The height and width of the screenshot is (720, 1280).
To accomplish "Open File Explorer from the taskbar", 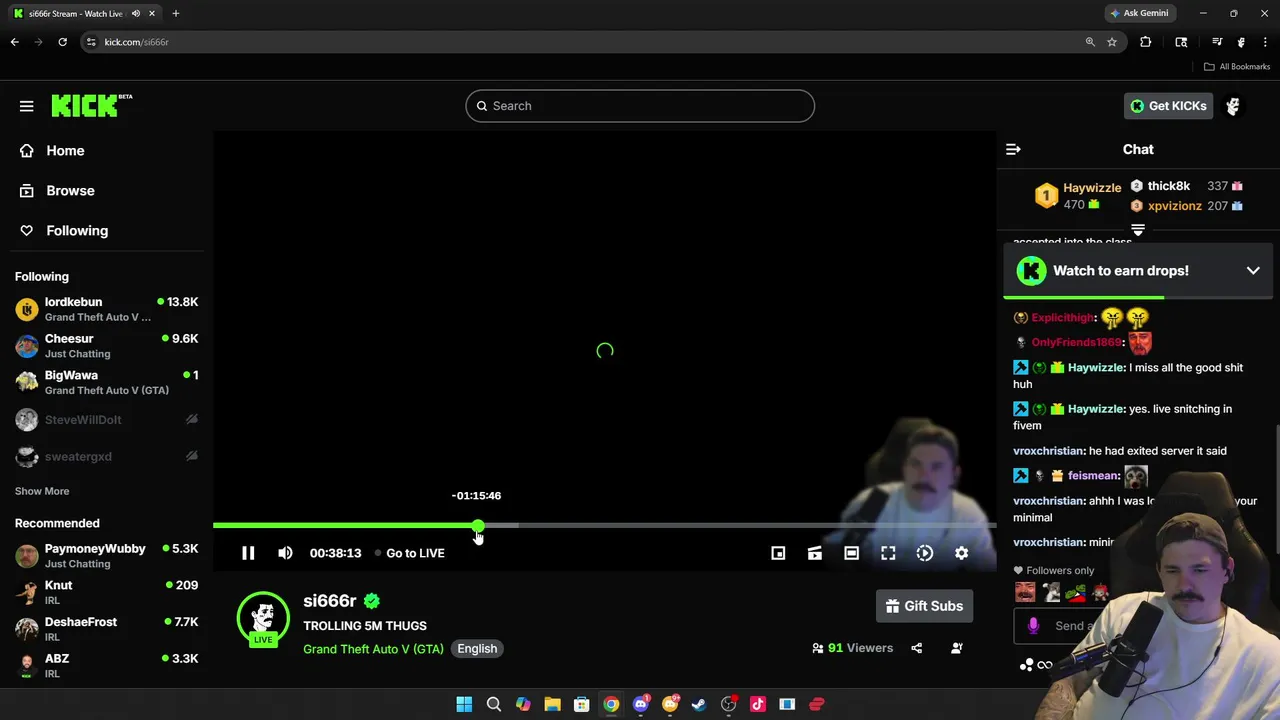I will coord(552,704).
